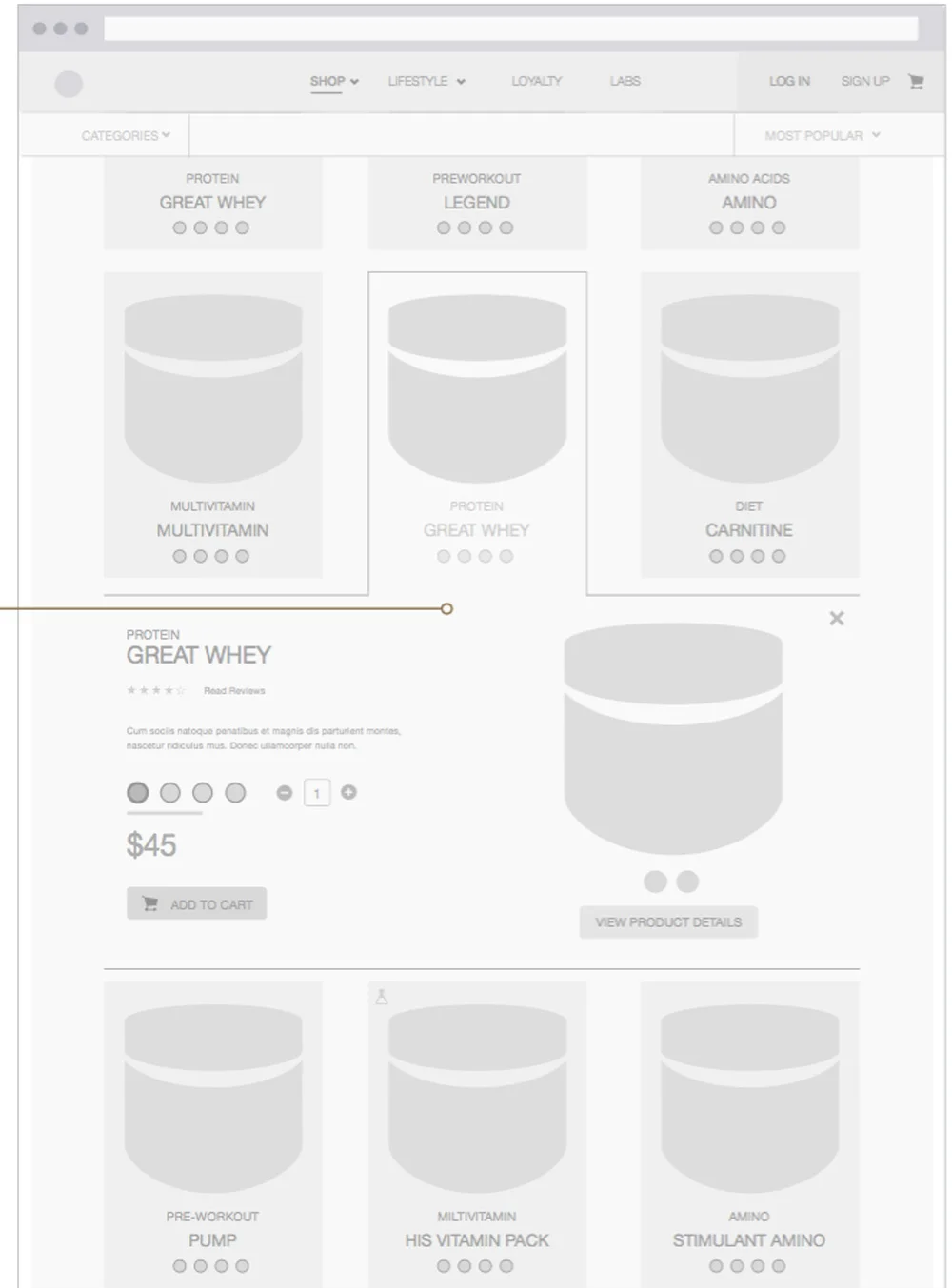Select the selected Great Whey product card image
The width and height of the screenshot is (952, 1288).
pos(478,388)
